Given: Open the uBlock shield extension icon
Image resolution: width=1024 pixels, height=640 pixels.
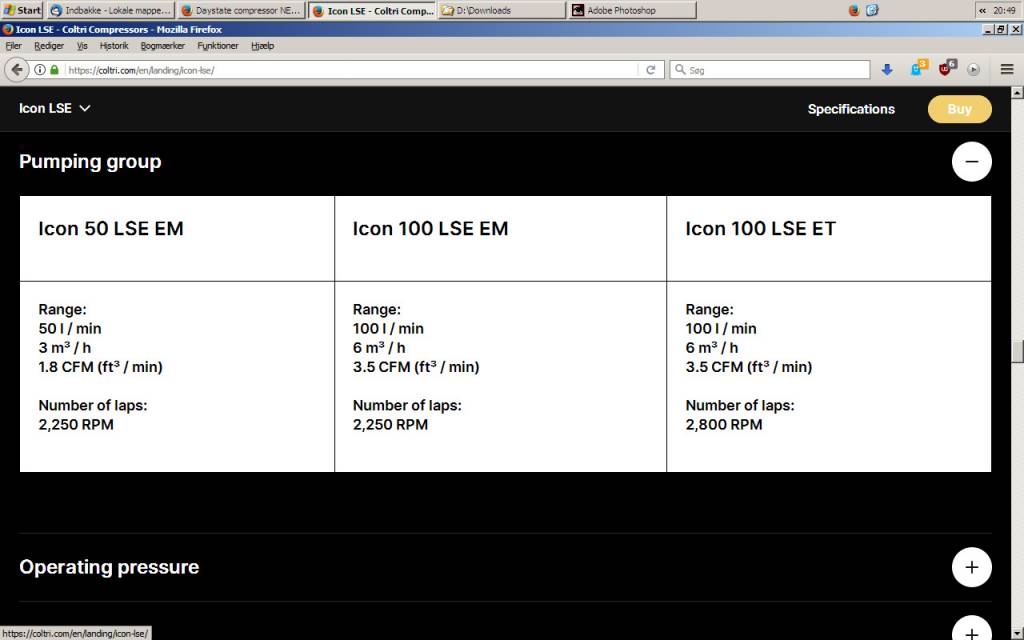Looking at the screenshot, I should pos(946,69).
